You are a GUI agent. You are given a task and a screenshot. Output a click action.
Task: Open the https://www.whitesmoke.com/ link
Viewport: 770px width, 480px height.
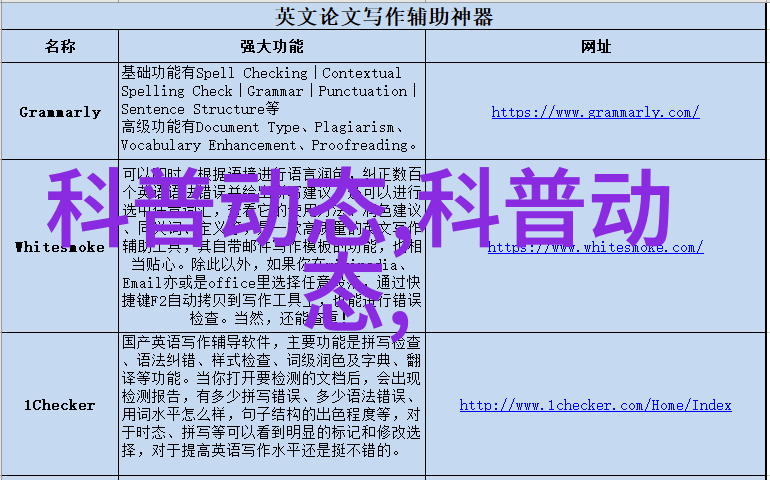[595, 247]
